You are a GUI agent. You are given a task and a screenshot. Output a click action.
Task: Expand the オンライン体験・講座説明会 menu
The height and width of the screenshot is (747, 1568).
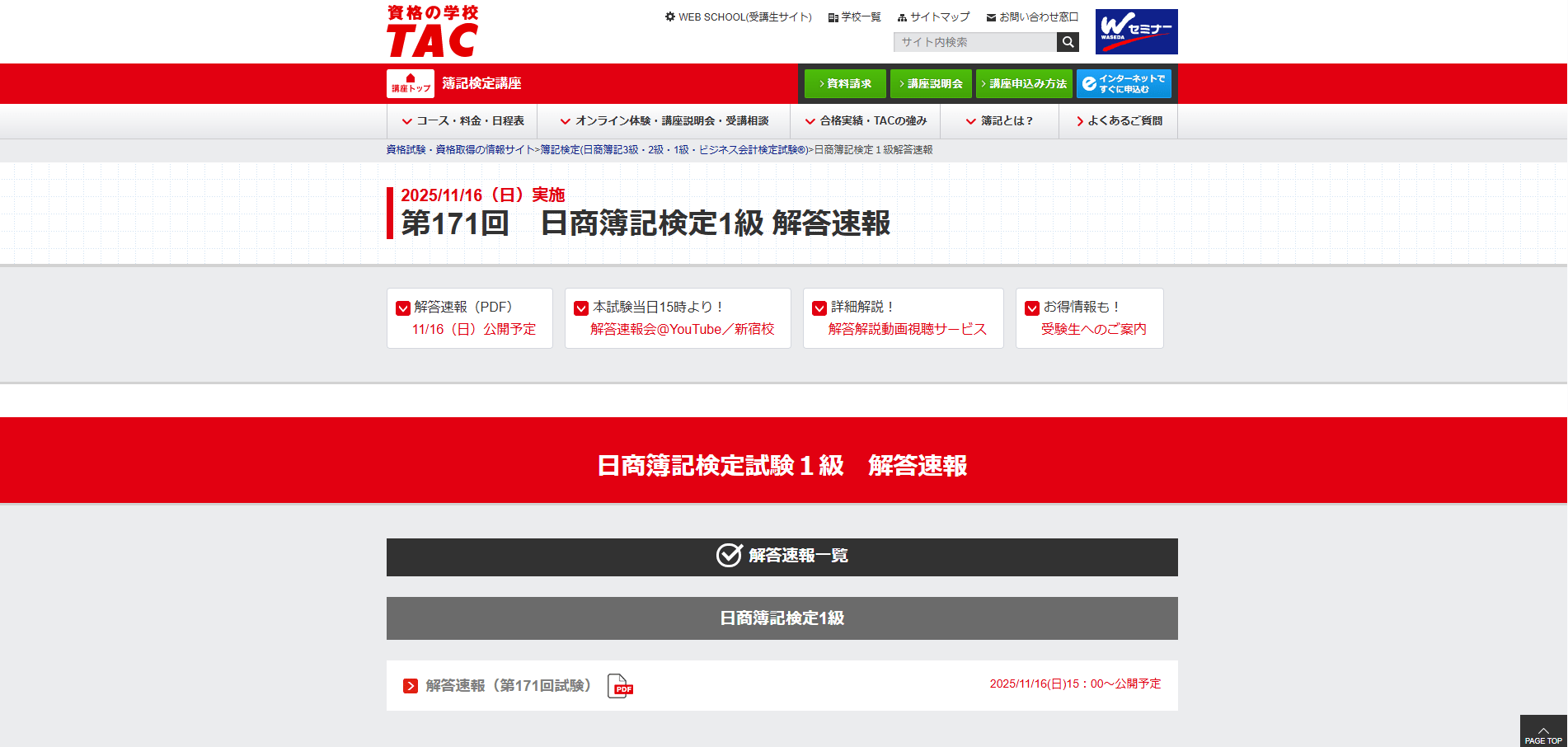[664, 121]
